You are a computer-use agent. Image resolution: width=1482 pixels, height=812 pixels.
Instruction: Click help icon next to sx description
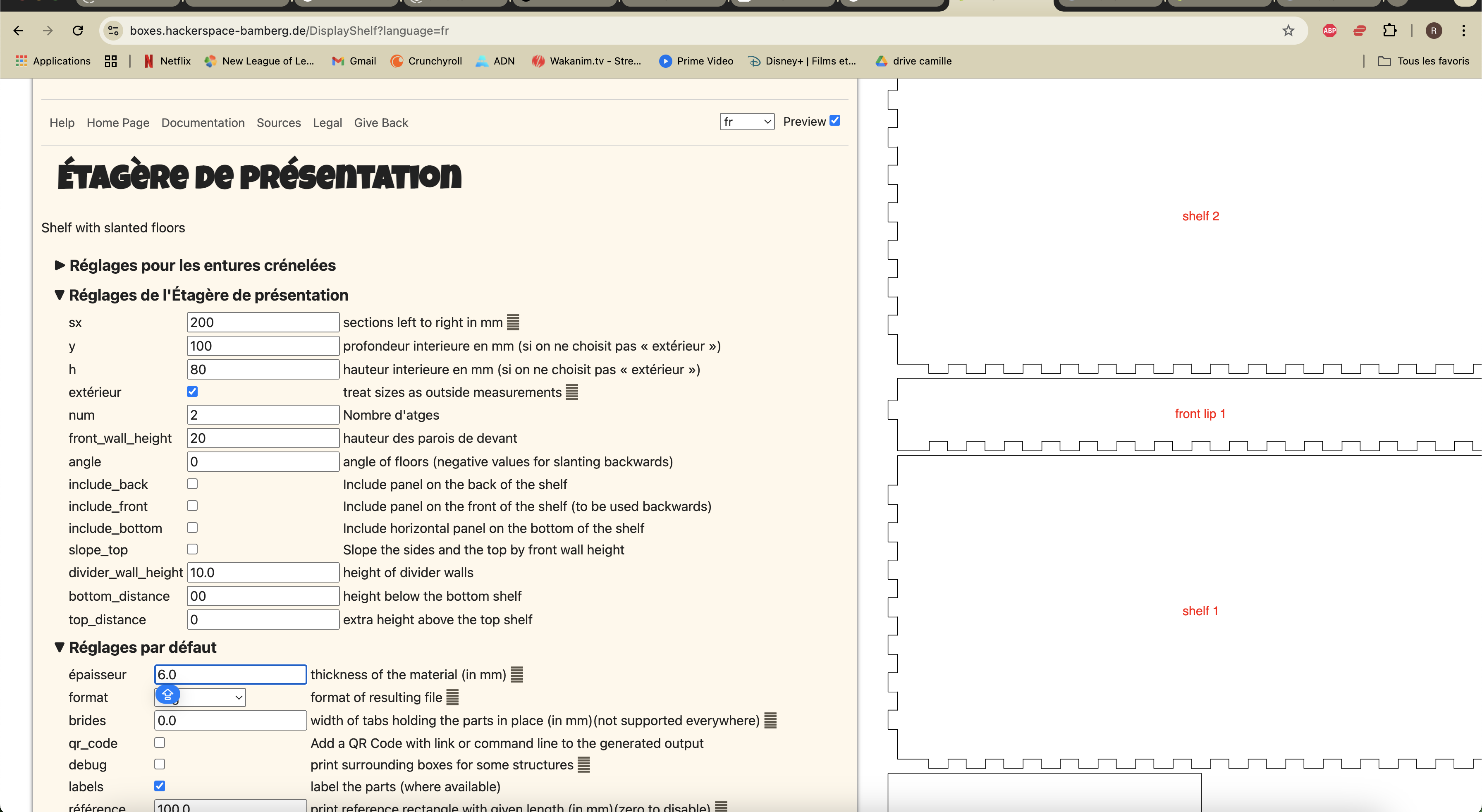513,322
